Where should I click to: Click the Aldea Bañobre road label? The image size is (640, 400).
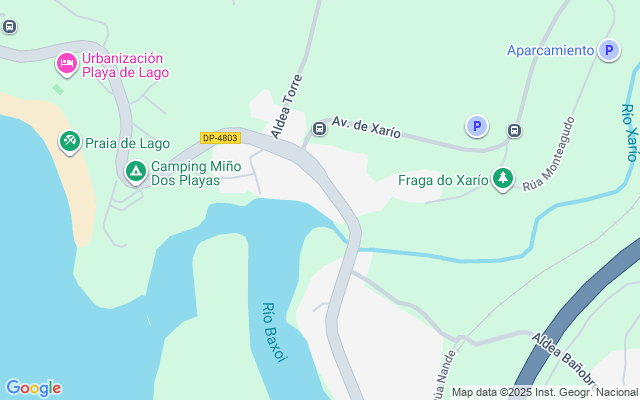(x=566, y=359)
